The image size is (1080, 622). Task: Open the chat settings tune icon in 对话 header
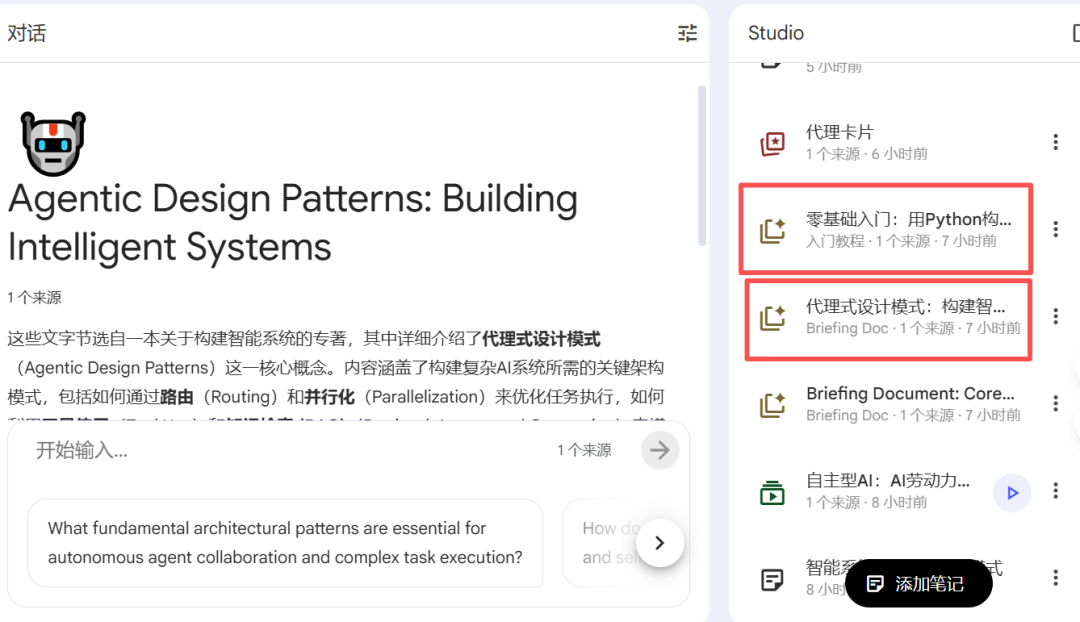pyautogui.click(x=687, y=32)
